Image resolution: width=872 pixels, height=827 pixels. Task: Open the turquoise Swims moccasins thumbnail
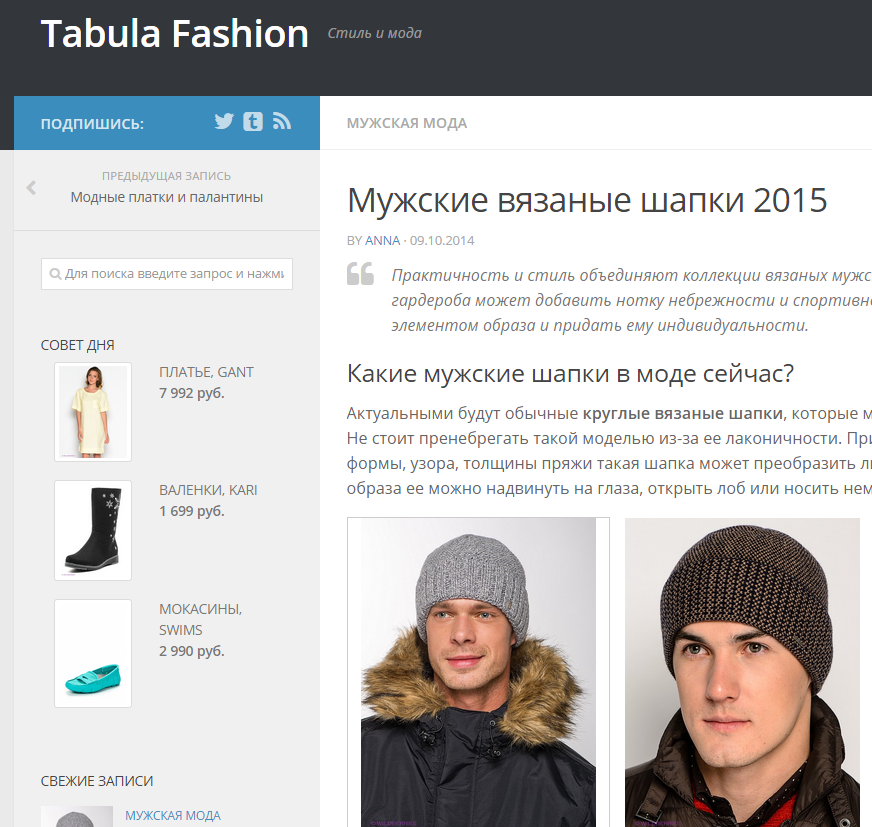coord(93,653)
